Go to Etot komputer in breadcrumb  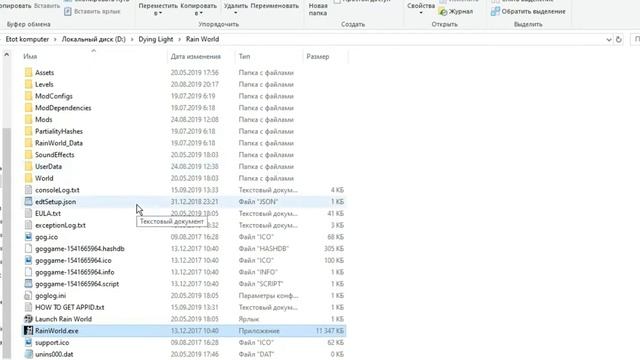coord(27,39)
